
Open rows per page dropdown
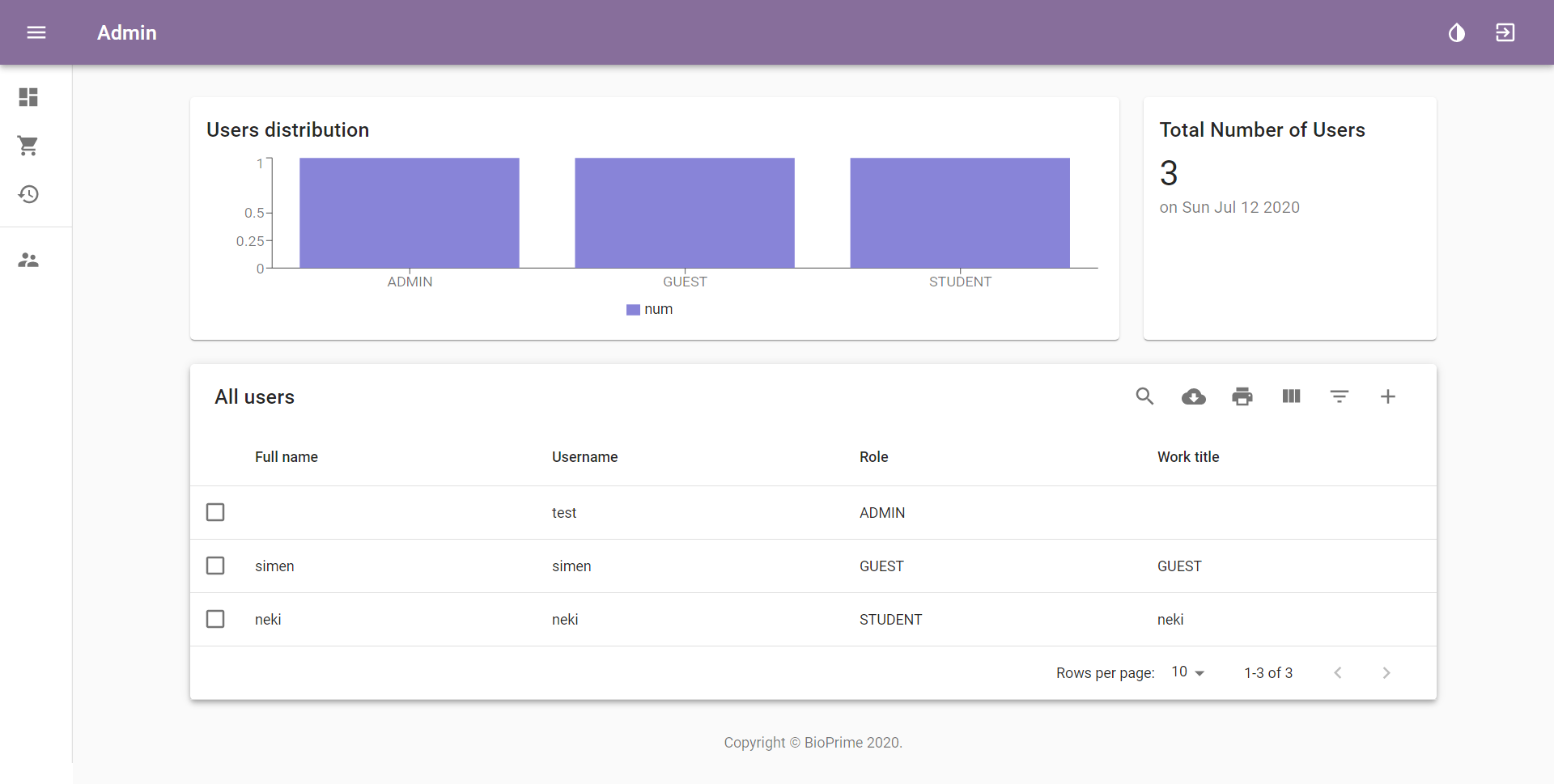click(1188, 672)
